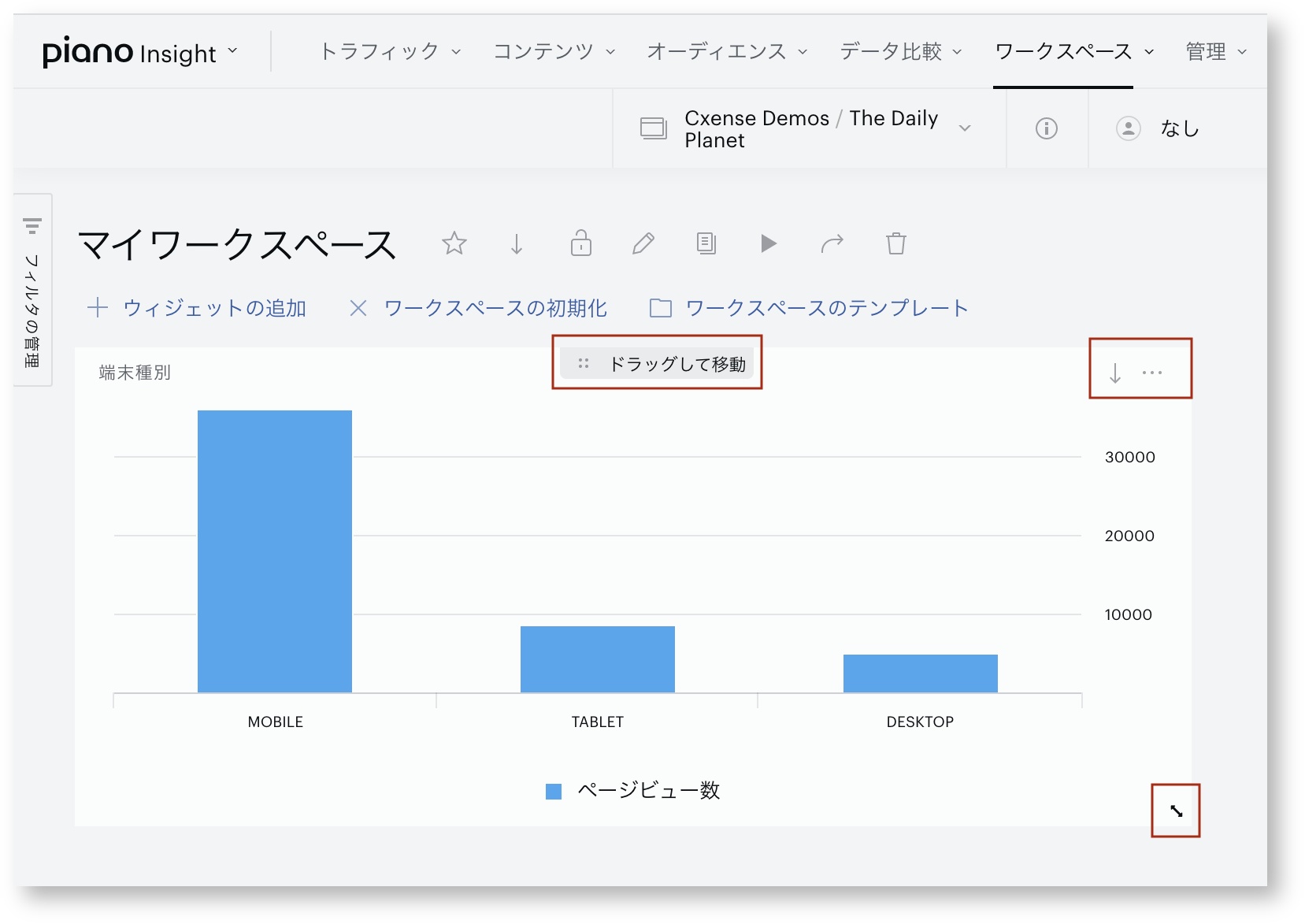Click the user avatar icon

click(x=1129, y=128)
